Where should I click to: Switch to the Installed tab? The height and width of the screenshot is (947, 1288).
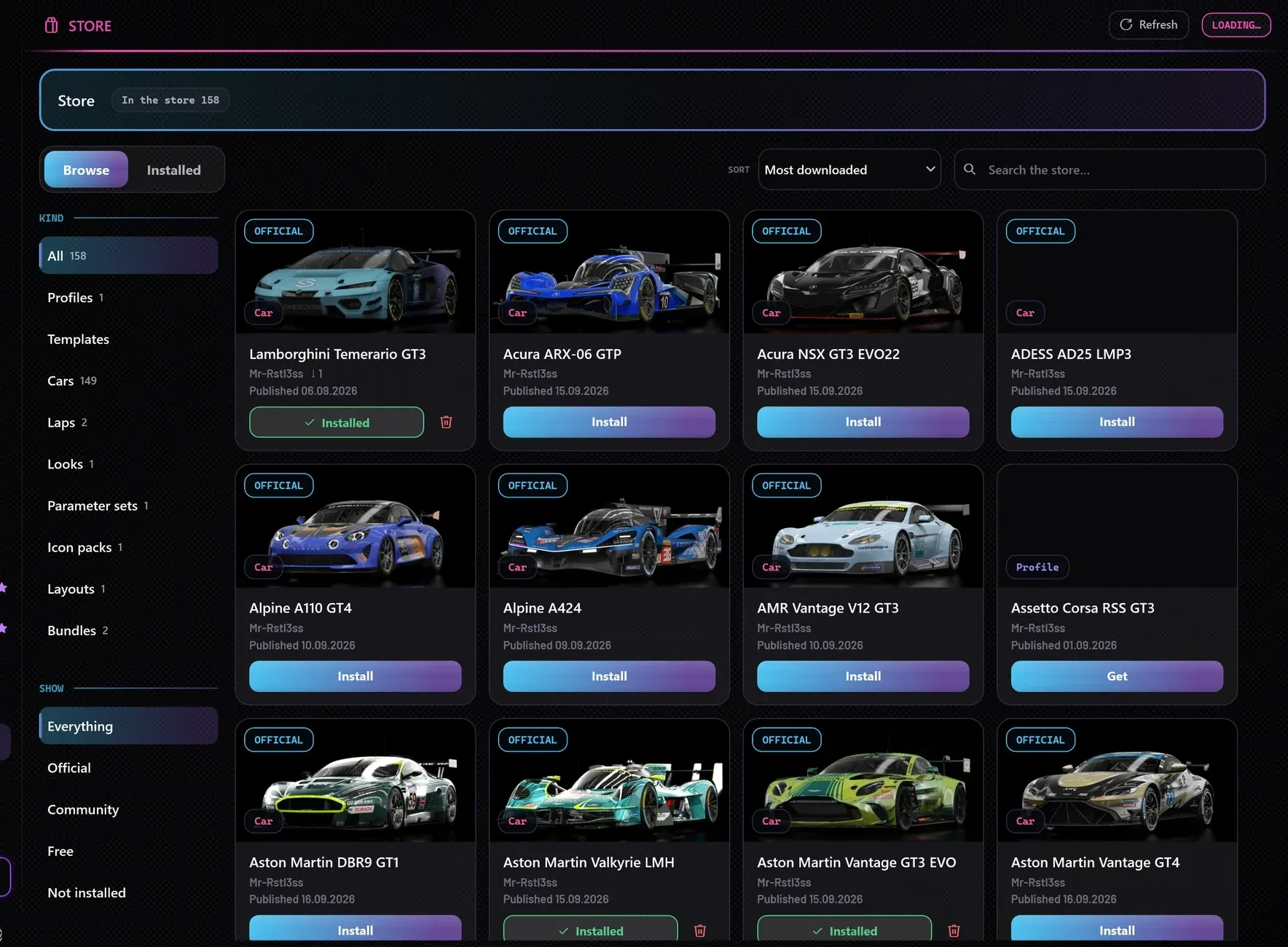(x=173, y=170)
